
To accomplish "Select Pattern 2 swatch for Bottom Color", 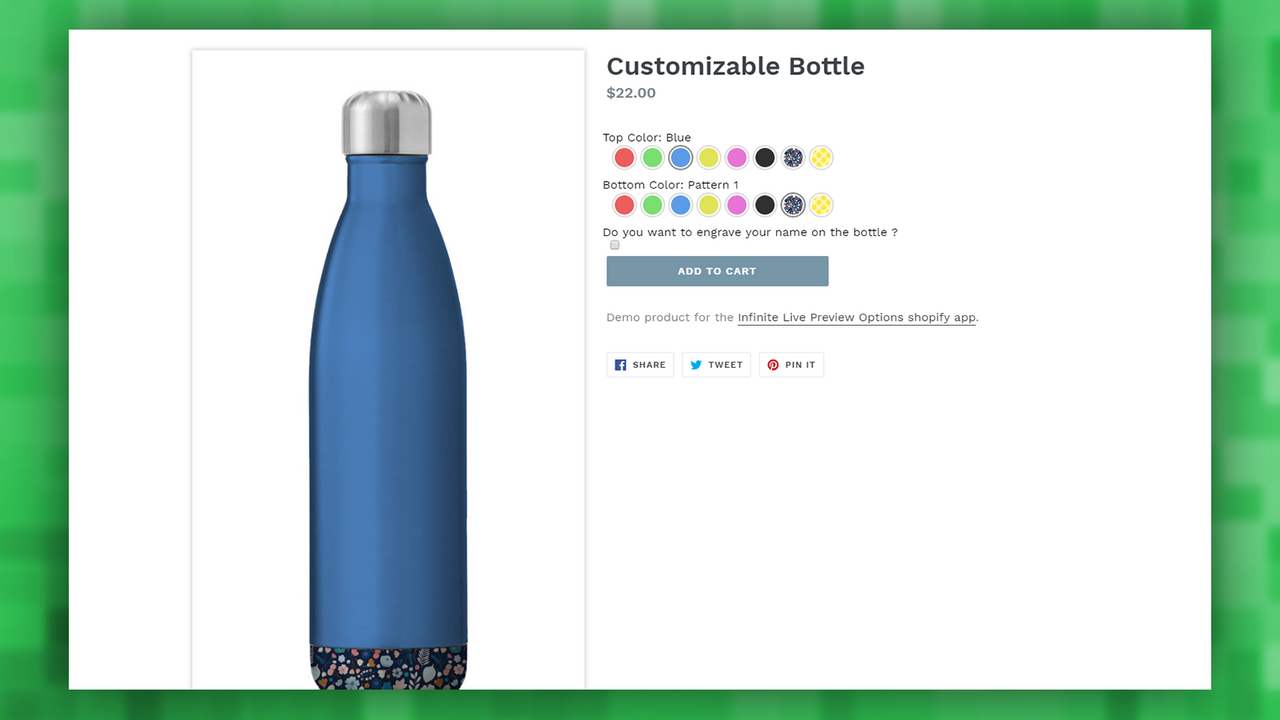I will [x=820, y=205].
